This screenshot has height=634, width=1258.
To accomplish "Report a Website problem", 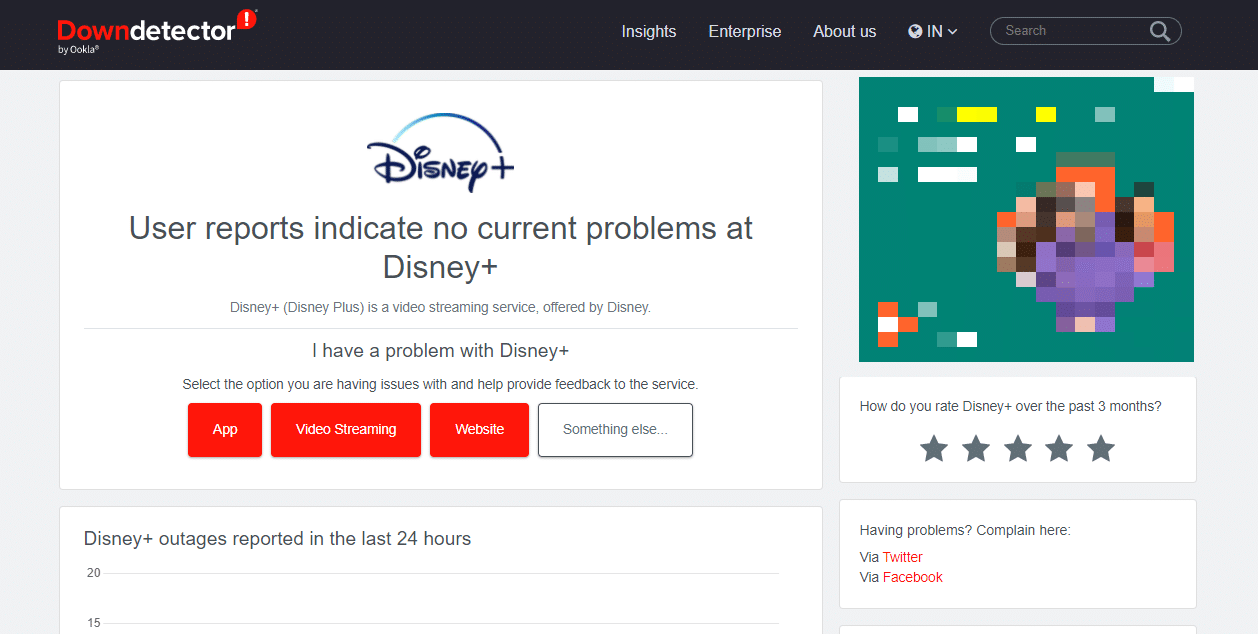I will pos(479,430).
